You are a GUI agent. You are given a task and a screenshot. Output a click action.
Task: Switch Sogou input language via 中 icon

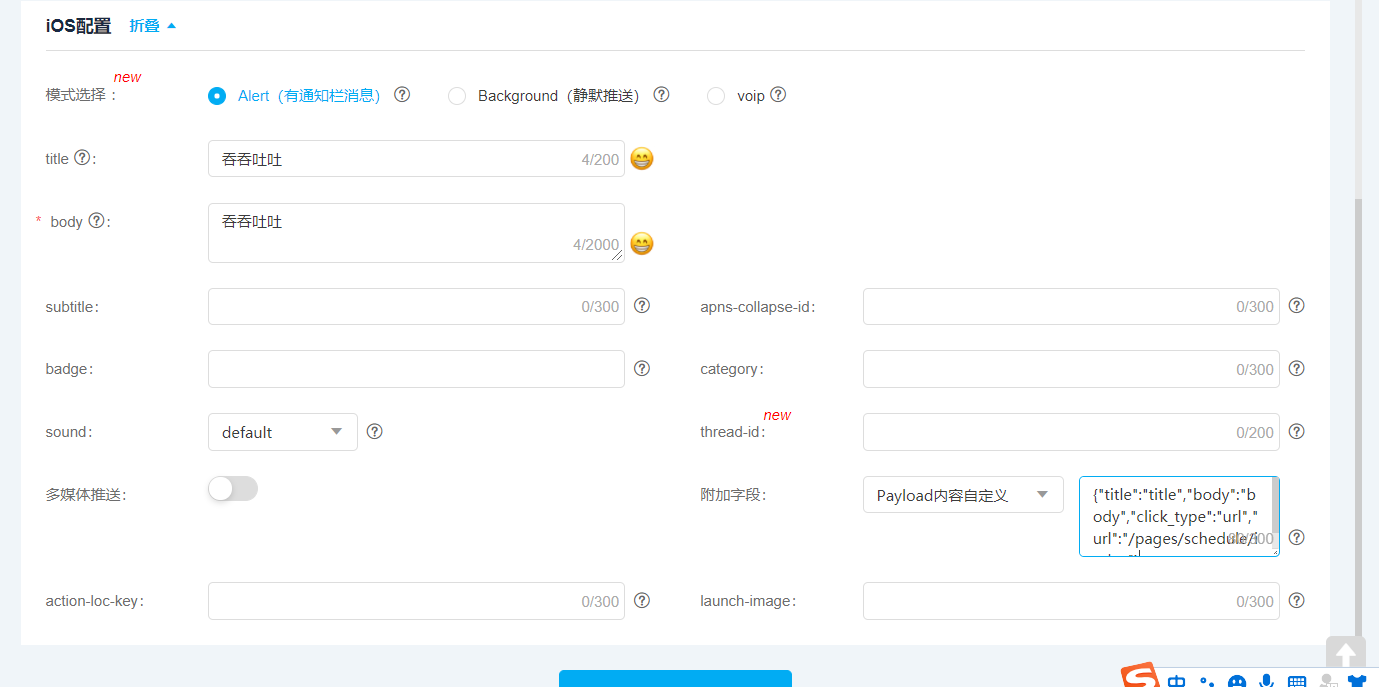(x=1177, y=681)
